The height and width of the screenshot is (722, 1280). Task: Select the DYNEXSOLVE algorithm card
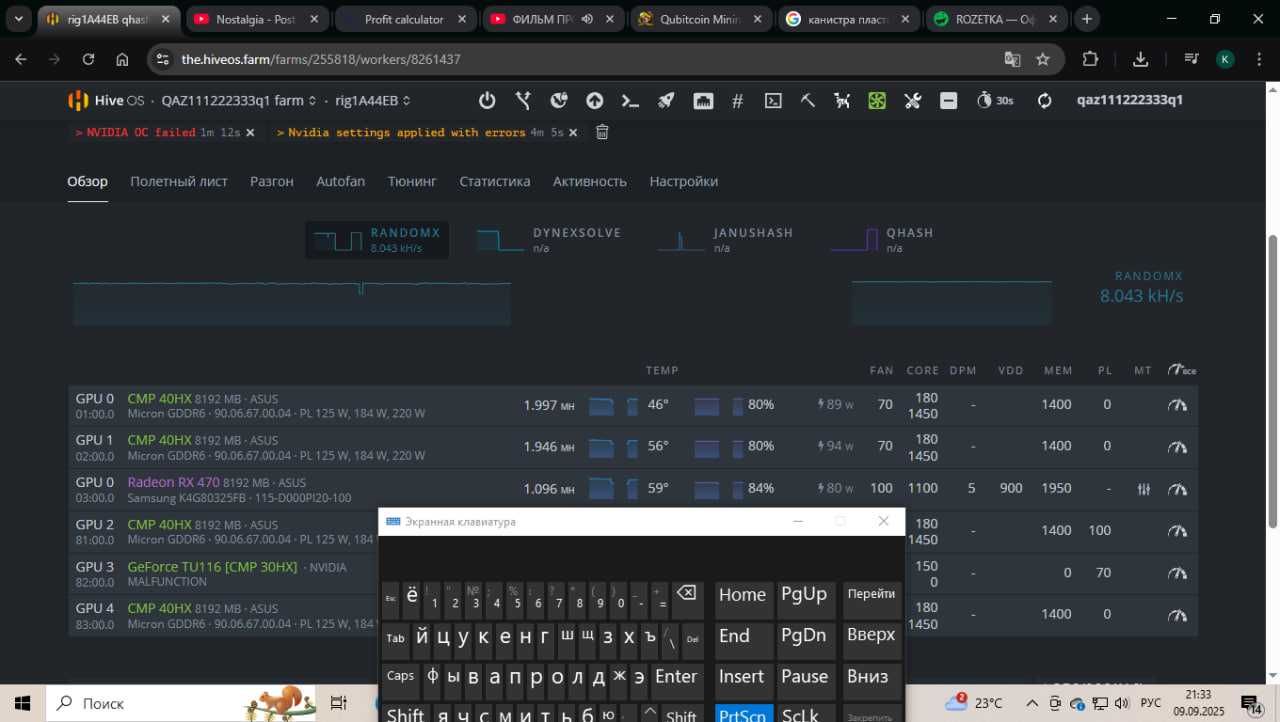(549, 240)
